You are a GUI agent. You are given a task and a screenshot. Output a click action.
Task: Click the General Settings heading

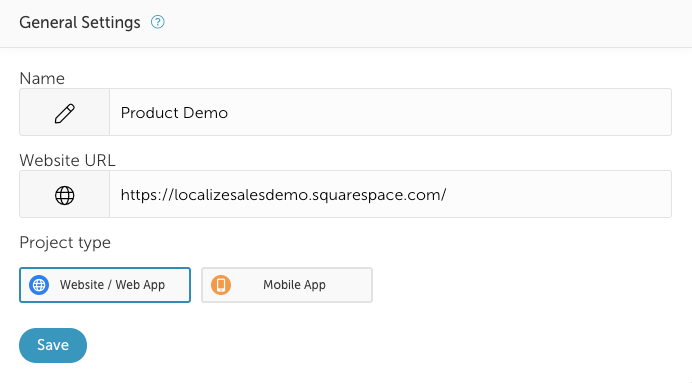click(80, 23)
